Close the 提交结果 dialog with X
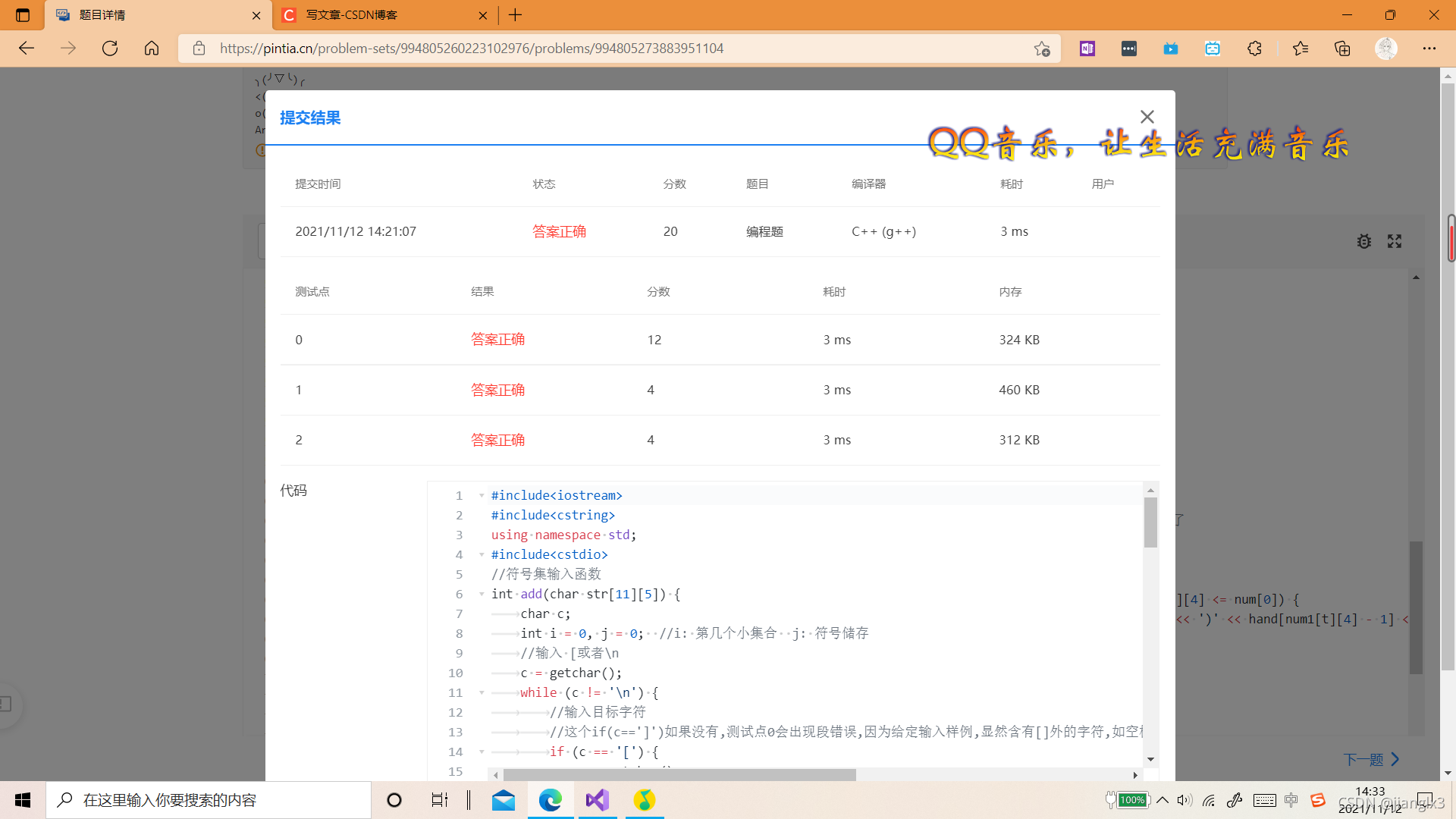Screen dimensions: 1456x819 point(1147,117)
